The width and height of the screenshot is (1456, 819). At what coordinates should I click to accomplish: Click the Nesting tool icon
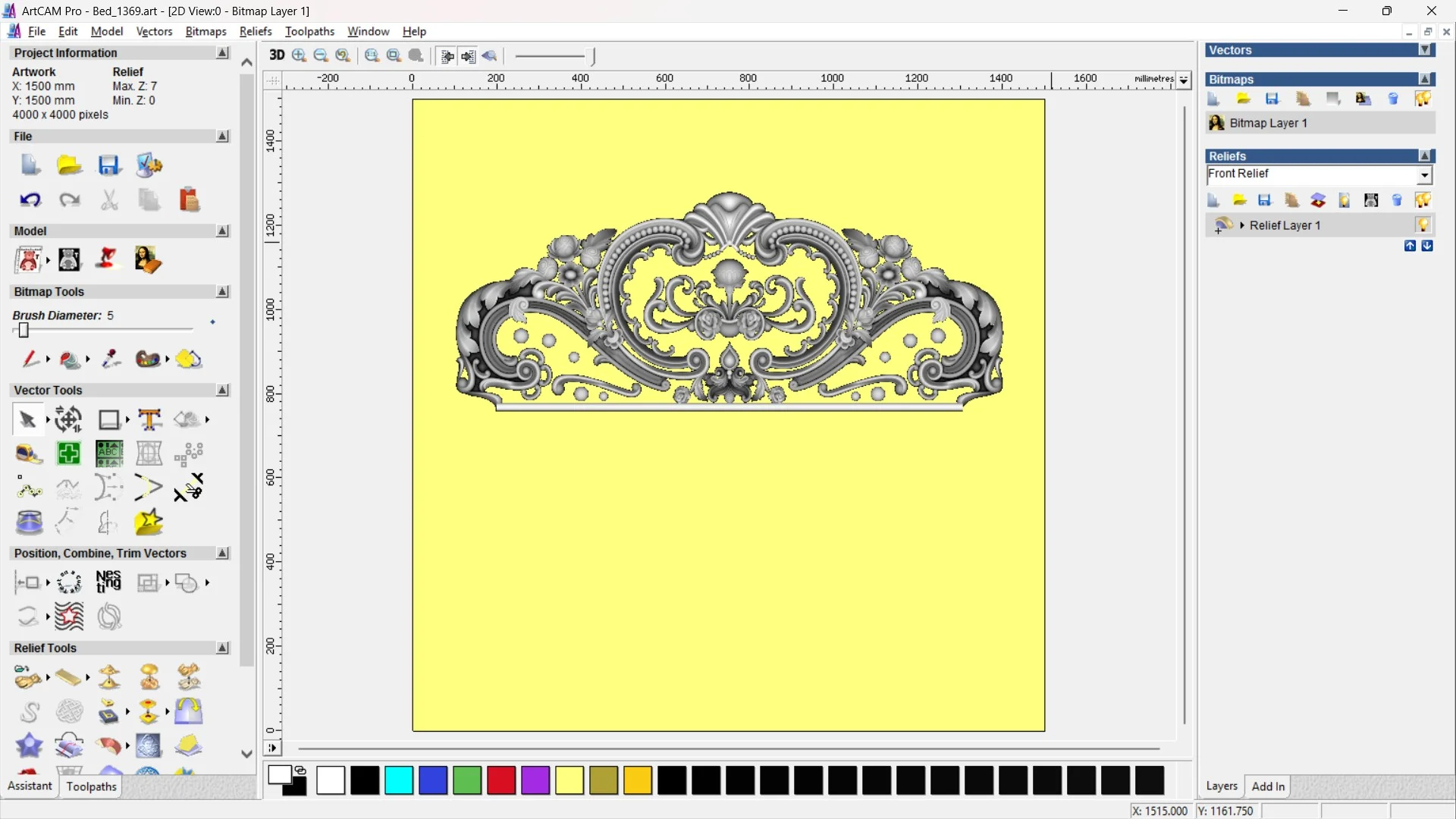pos(108,582)
